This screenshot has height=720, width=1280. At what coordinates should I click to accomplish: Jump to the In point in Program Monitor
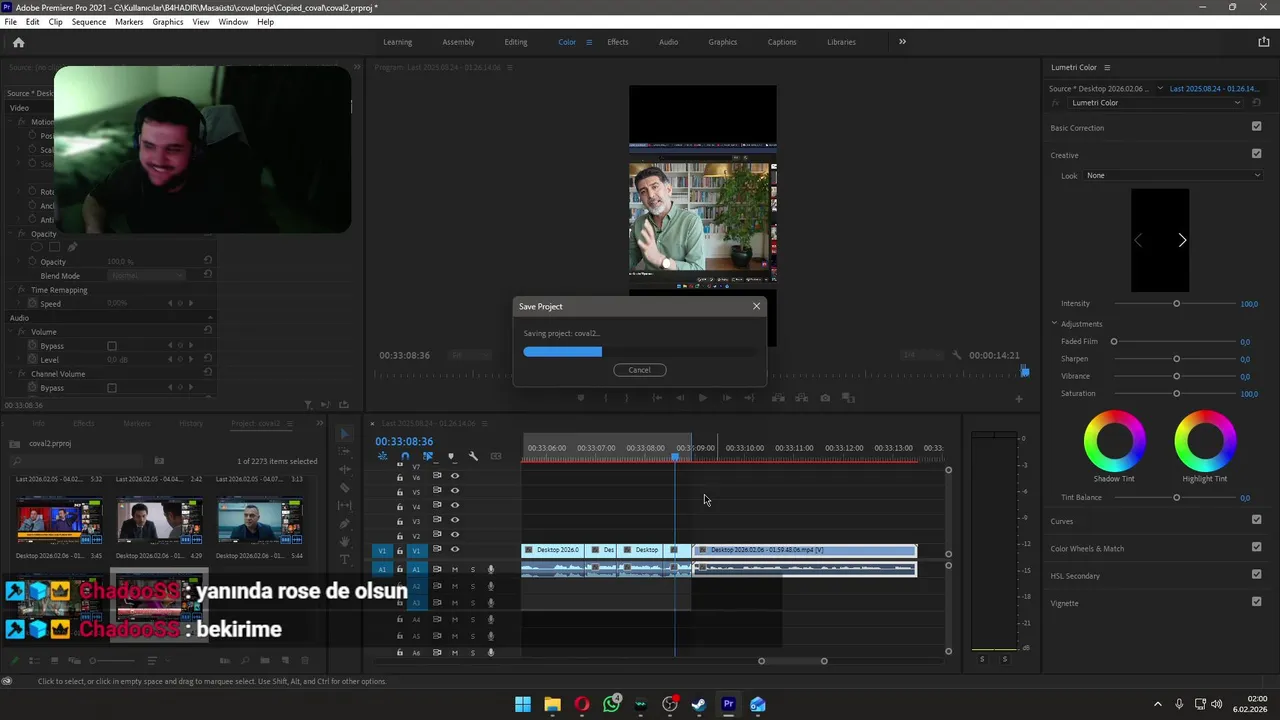pos(656,398)
